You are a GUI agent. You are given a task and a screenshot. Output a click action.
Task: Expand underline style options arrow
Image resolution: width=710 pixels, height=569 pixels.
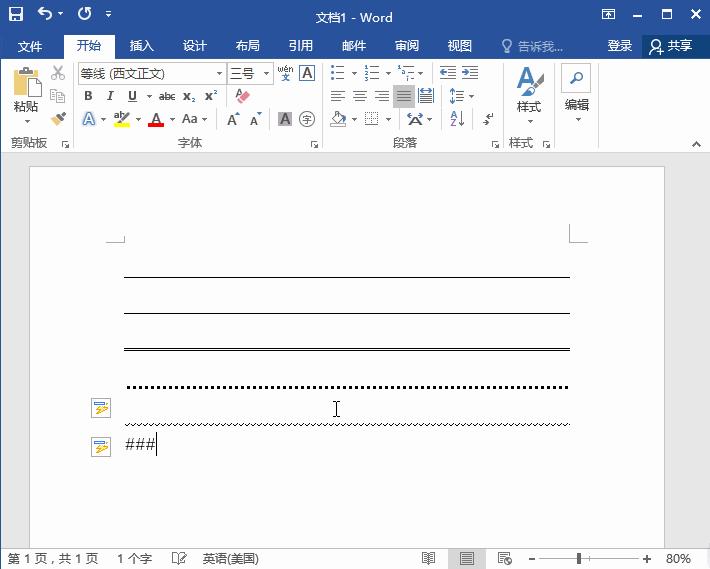(x=149, y=96)
